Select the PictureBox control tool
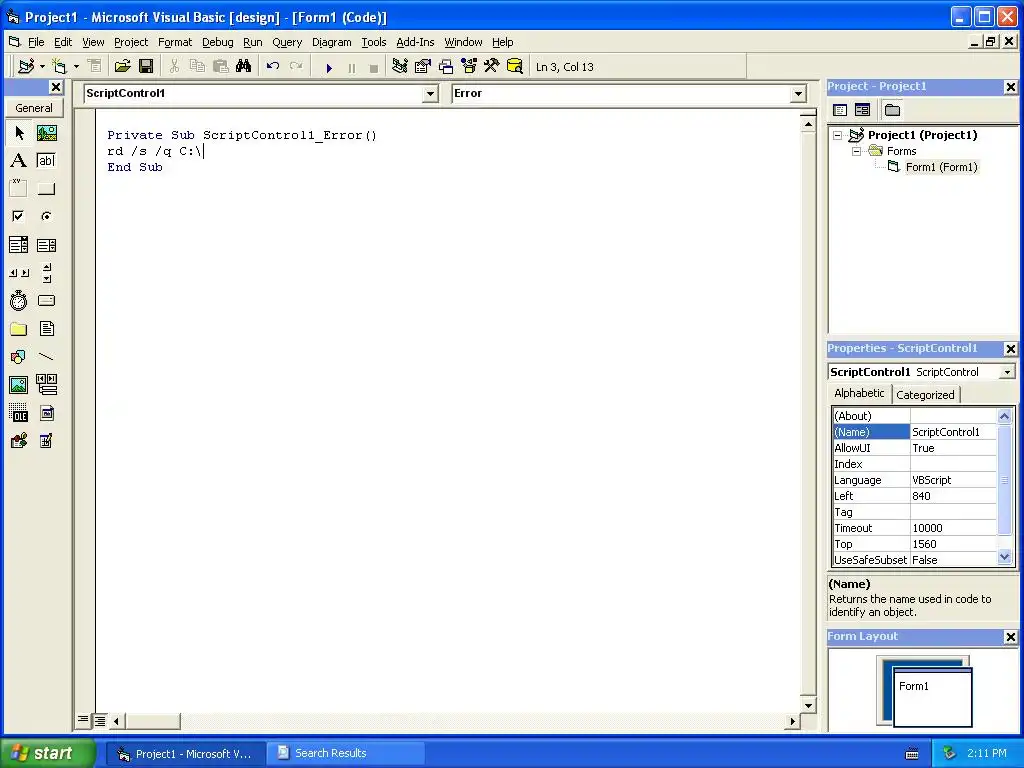This screenshot has height=768, width=1024. (x=46, y=133)
